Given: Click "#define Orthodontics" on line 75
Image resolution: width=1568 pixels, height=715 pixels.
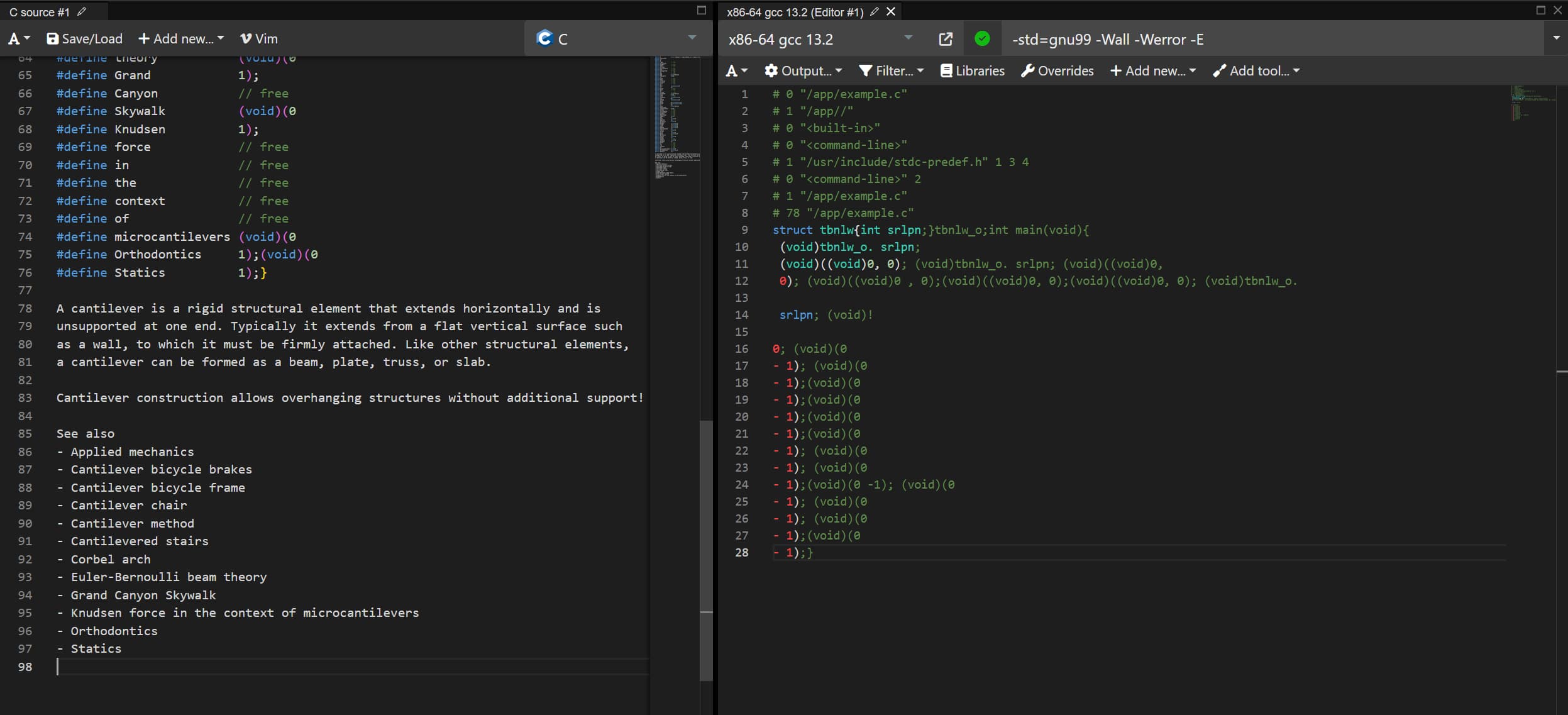Looking at the screenshot, I should (129, 255).
